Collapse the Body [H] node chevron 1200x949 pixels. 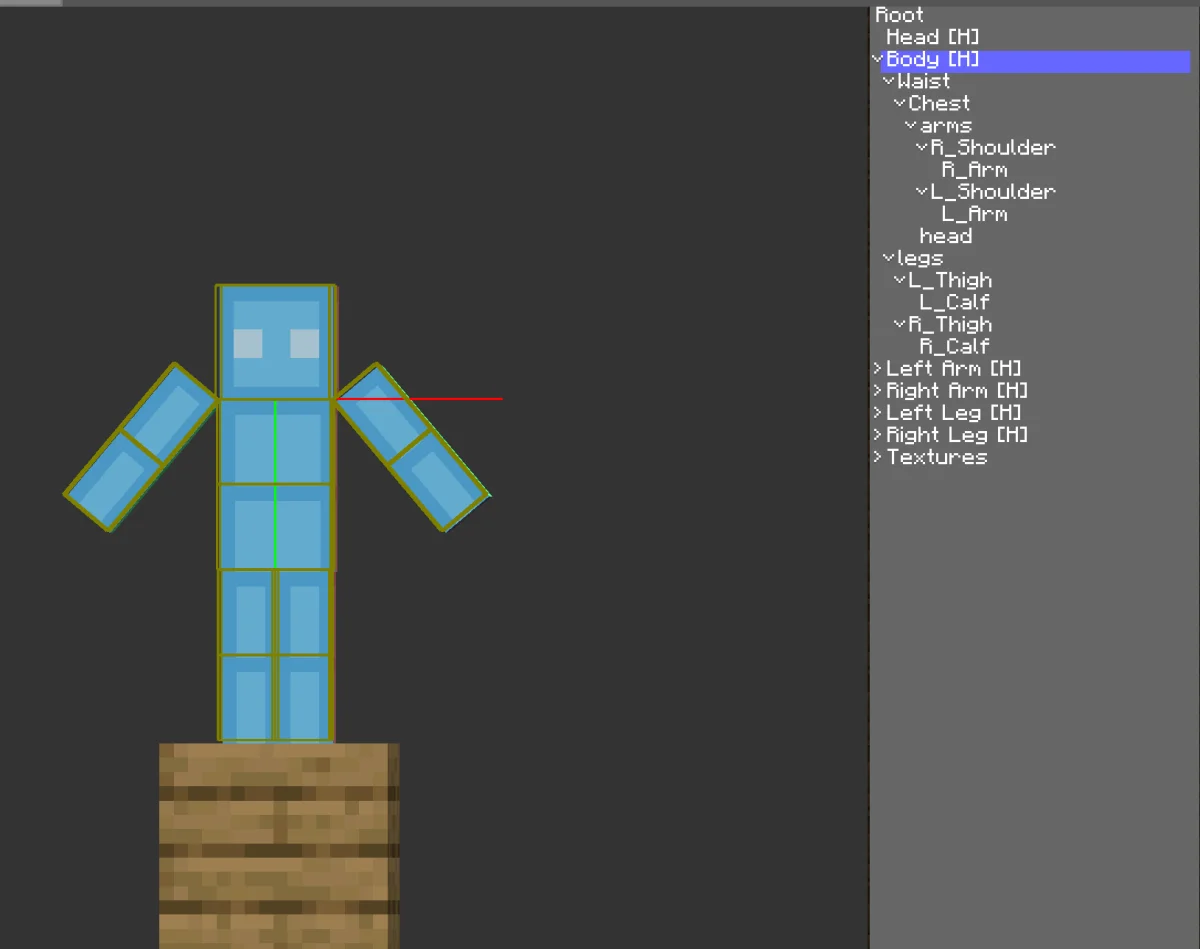coord(878,60)
